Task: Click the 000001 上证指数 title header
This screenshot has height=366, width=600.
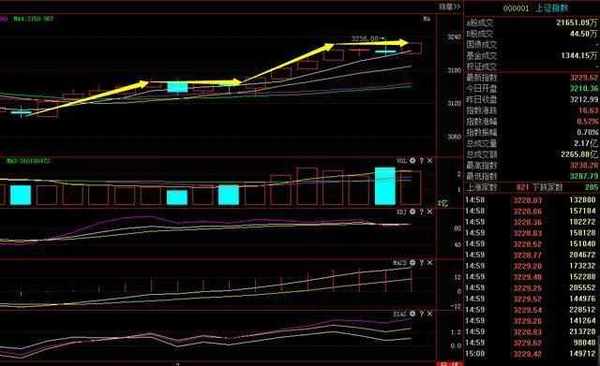Action: 536,8
